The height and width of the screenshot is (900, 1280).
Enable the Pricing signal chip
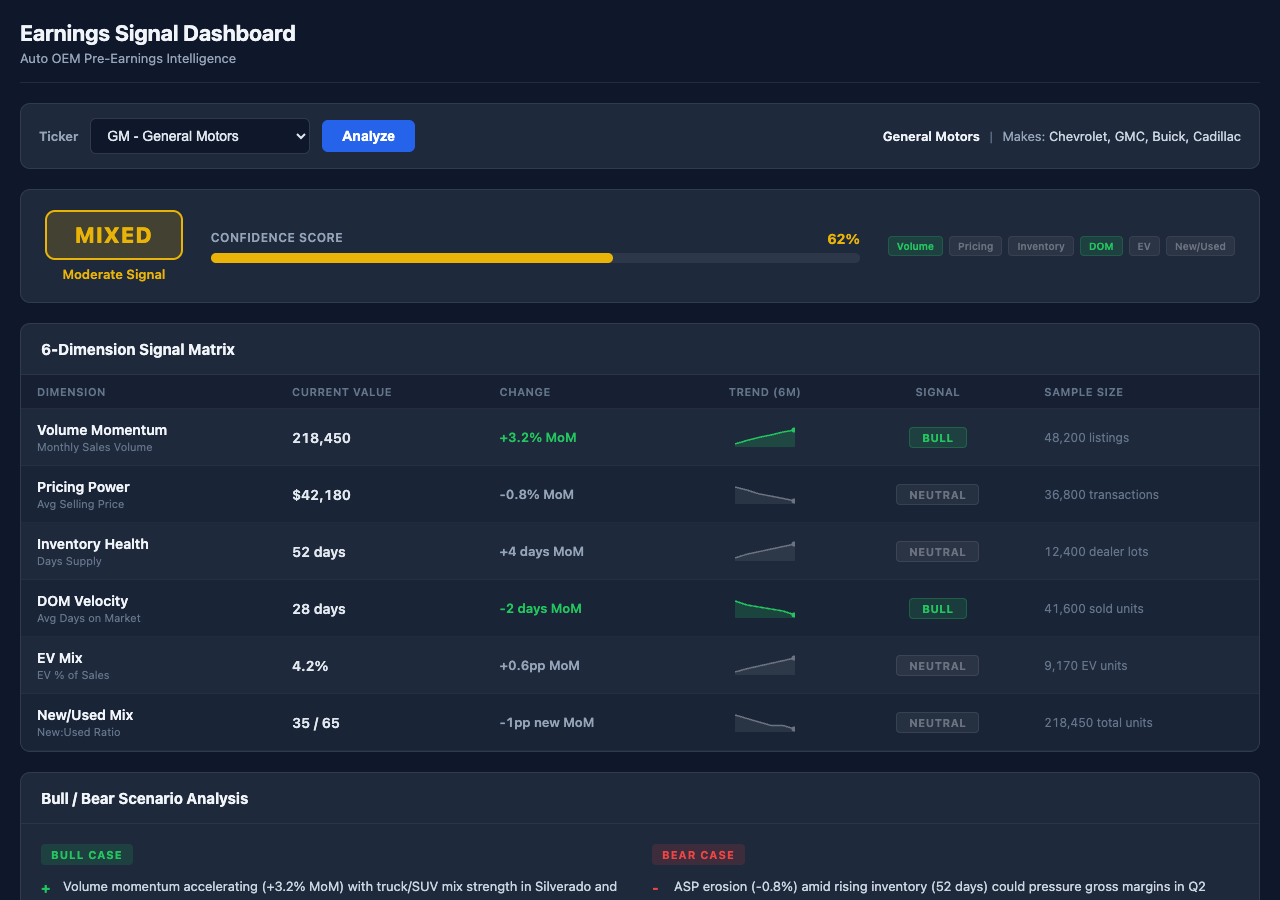click(975, 245)
